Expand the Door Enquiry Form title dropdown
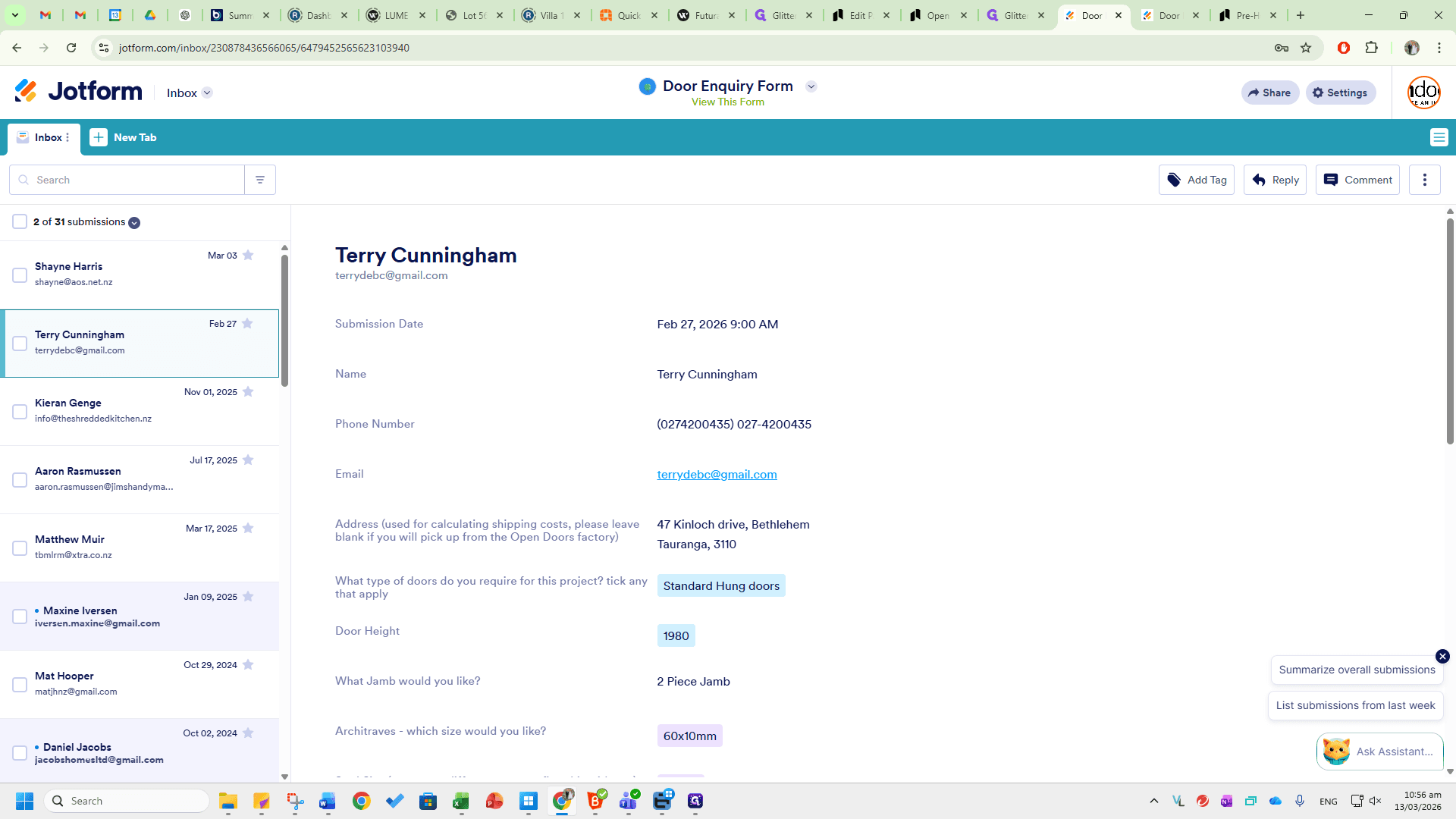 click(x=811, y=86)
